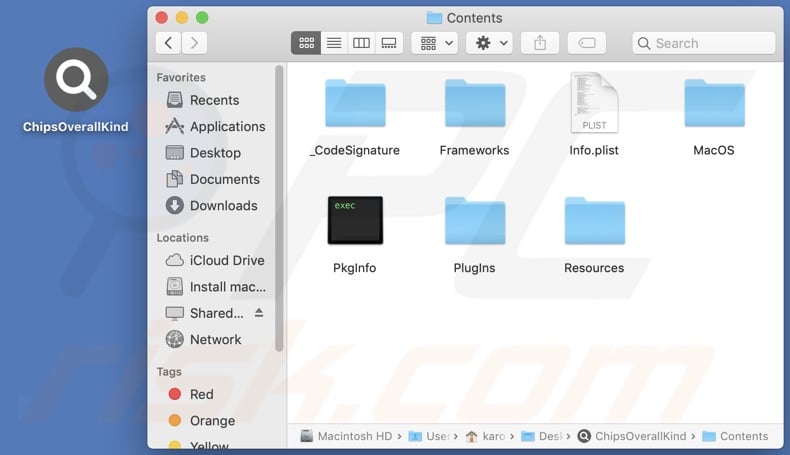Viewport: 790px width, 455px height.
Task: Click ChipsOverallKind in the path bar
Action: (x=632, y=436)
